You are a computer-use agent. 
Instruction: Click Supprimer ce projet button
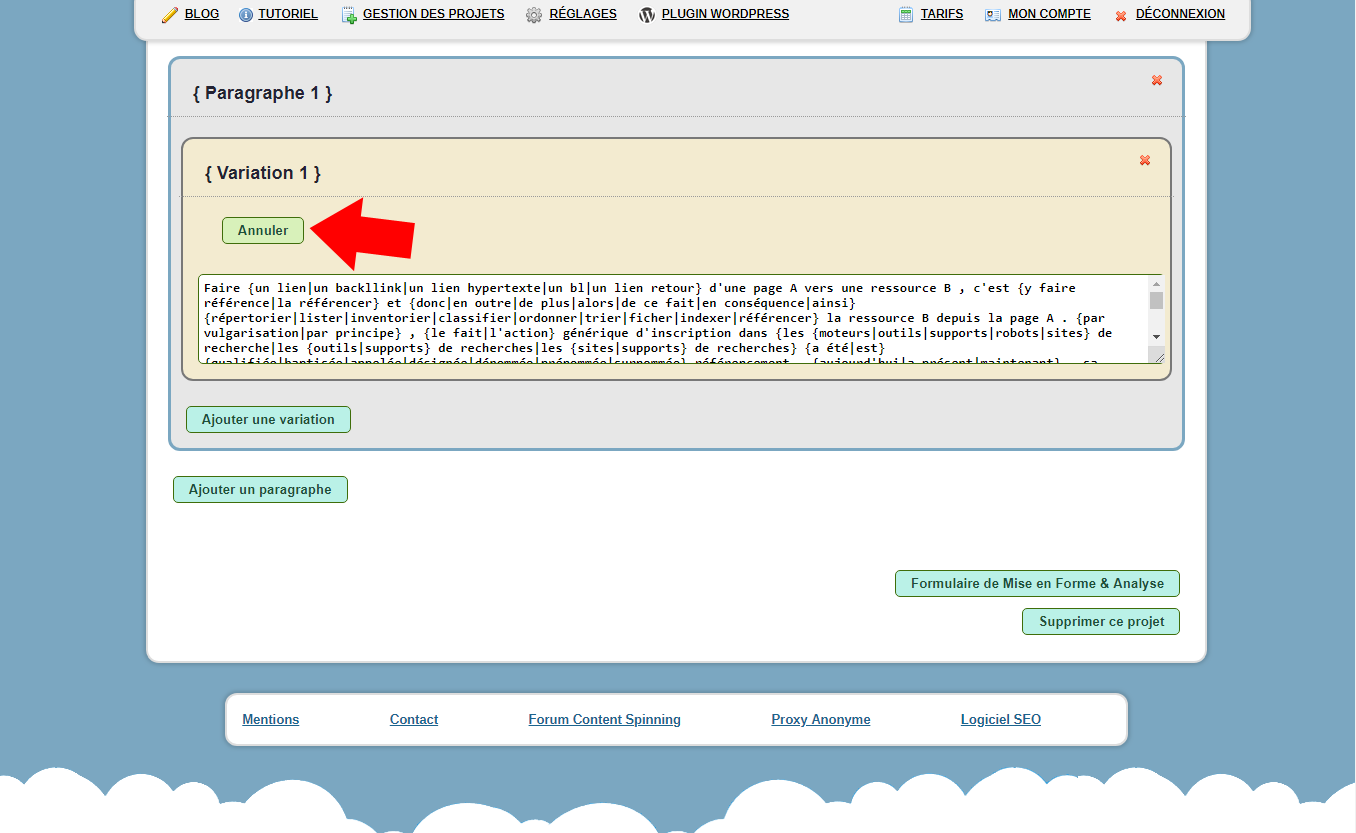(1101, 621)
